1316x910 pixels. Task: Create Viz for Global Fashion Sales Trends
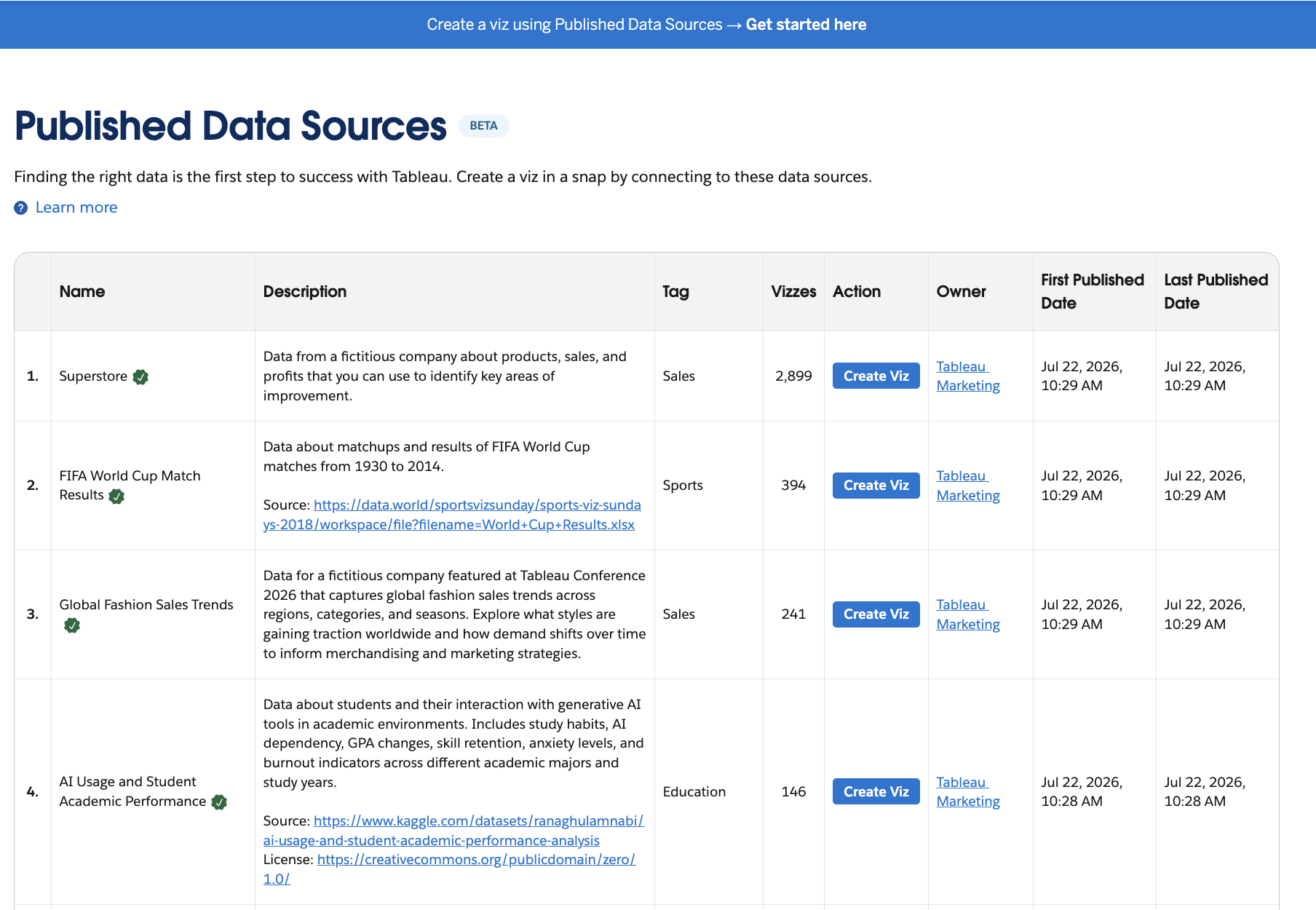coord(876,614)
